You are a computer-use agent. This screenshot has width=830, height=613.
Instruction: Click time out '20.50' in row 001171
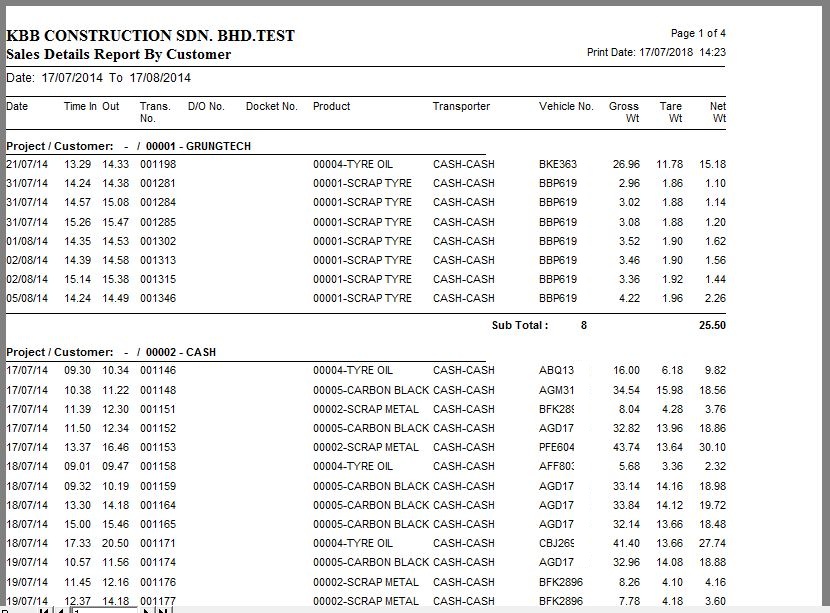115,544
